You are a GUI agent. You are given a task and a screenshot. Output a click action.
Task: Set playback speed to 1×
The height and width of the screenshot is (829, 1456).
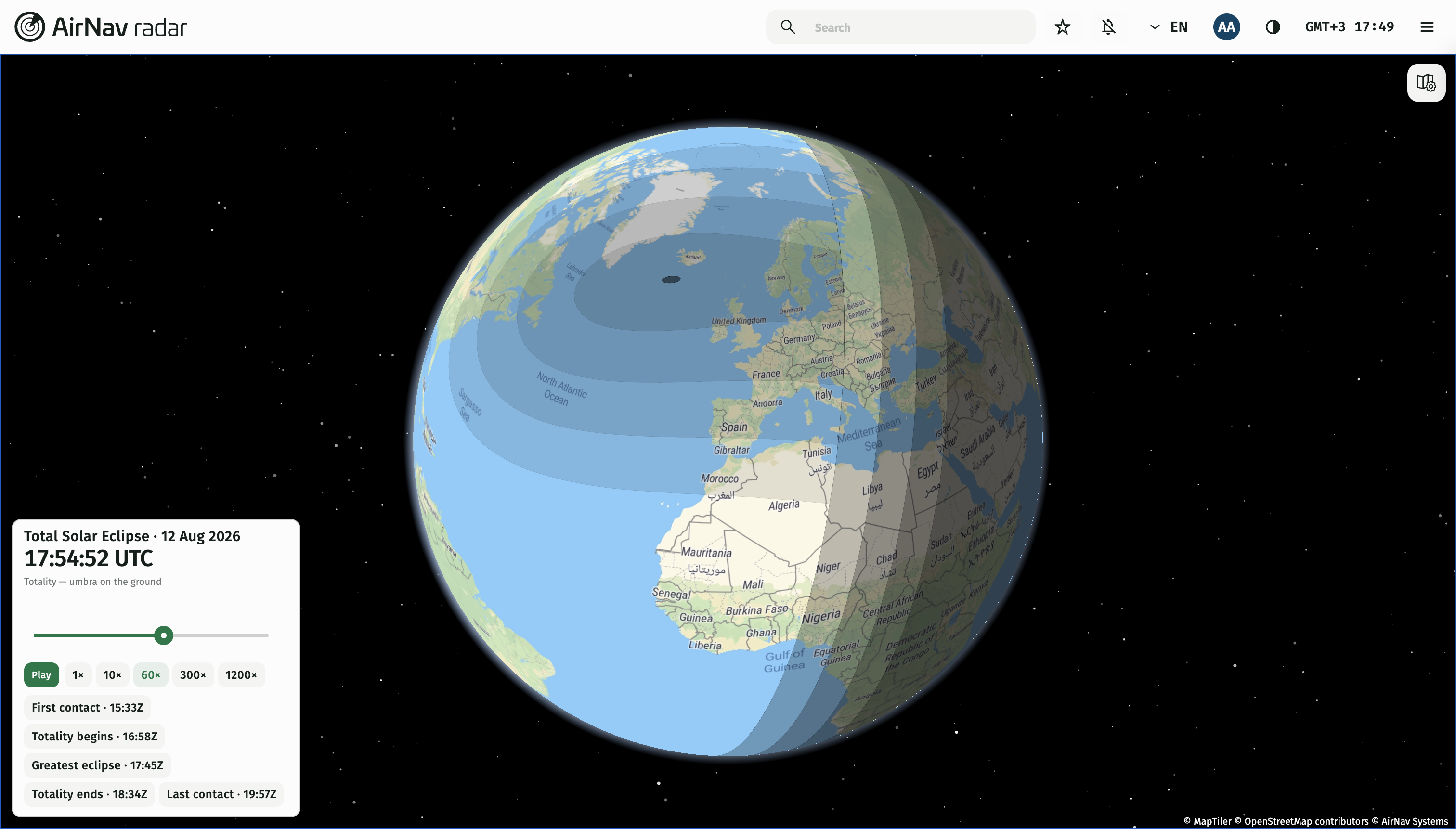(x=78, y=674)
